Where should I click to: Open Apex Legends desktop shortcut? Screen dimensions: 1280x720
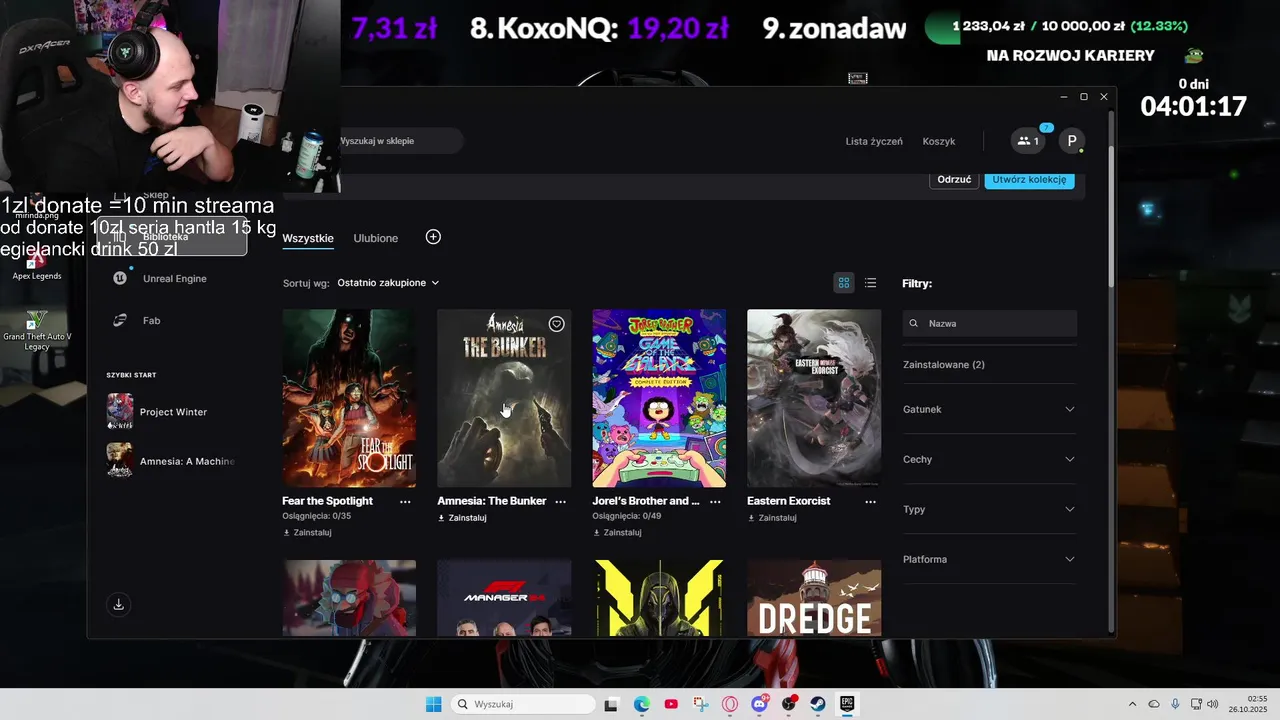pyautogui.click(x=37, y=266)
